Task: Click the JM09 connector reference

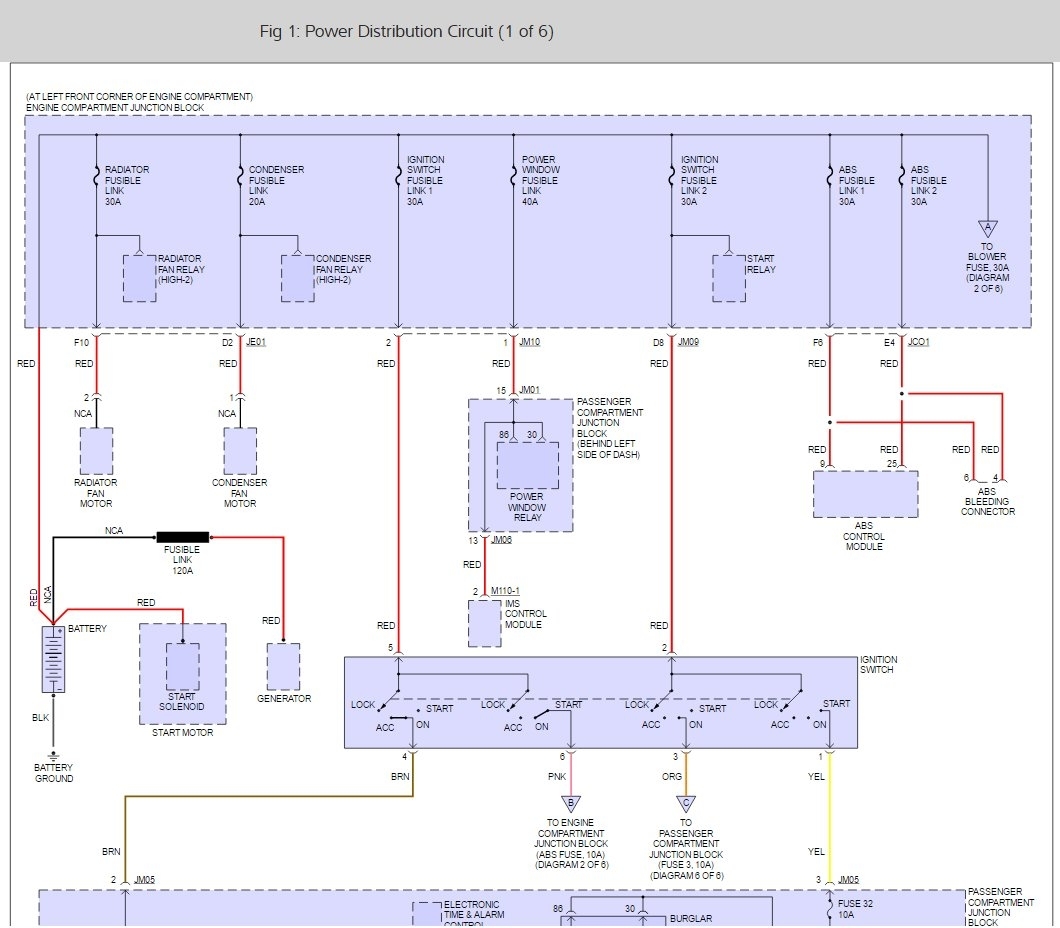Action: (688, 342)
